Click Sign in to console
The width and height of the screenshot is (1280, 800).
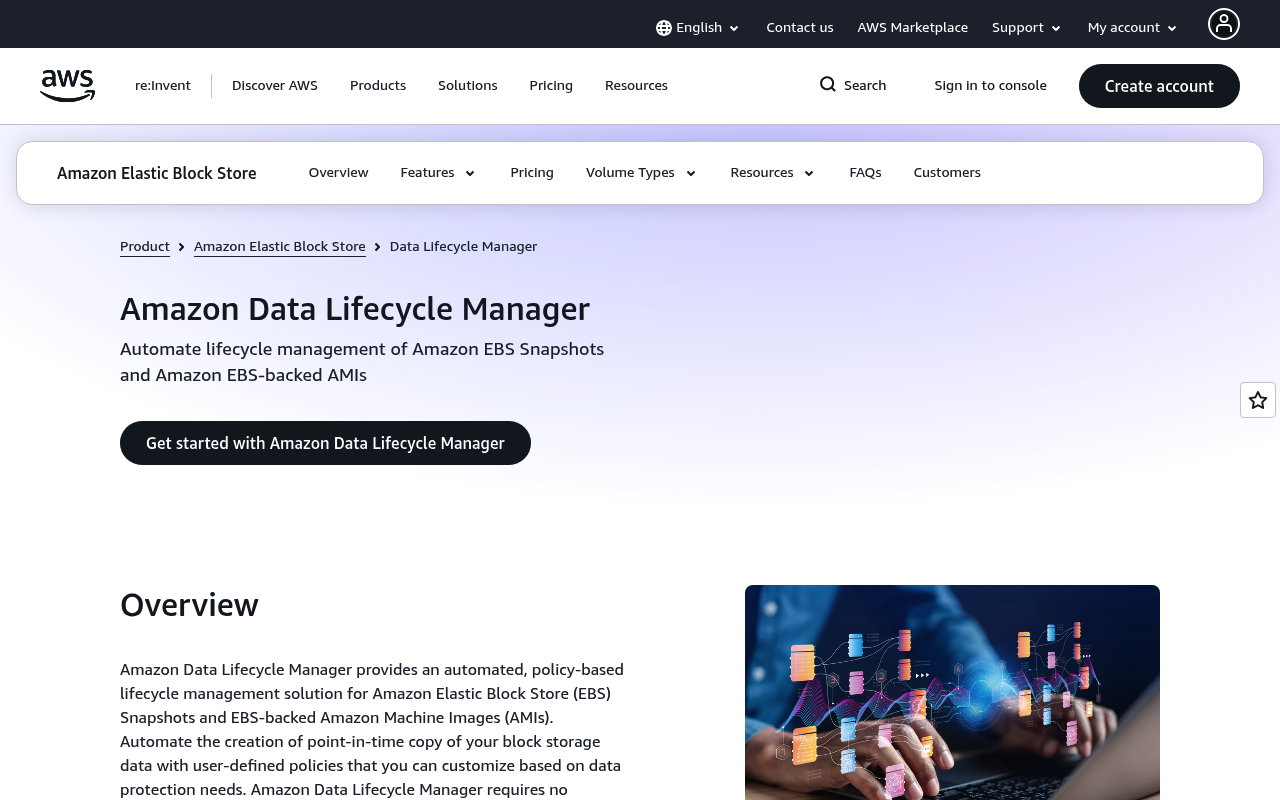tap(991, 86)
